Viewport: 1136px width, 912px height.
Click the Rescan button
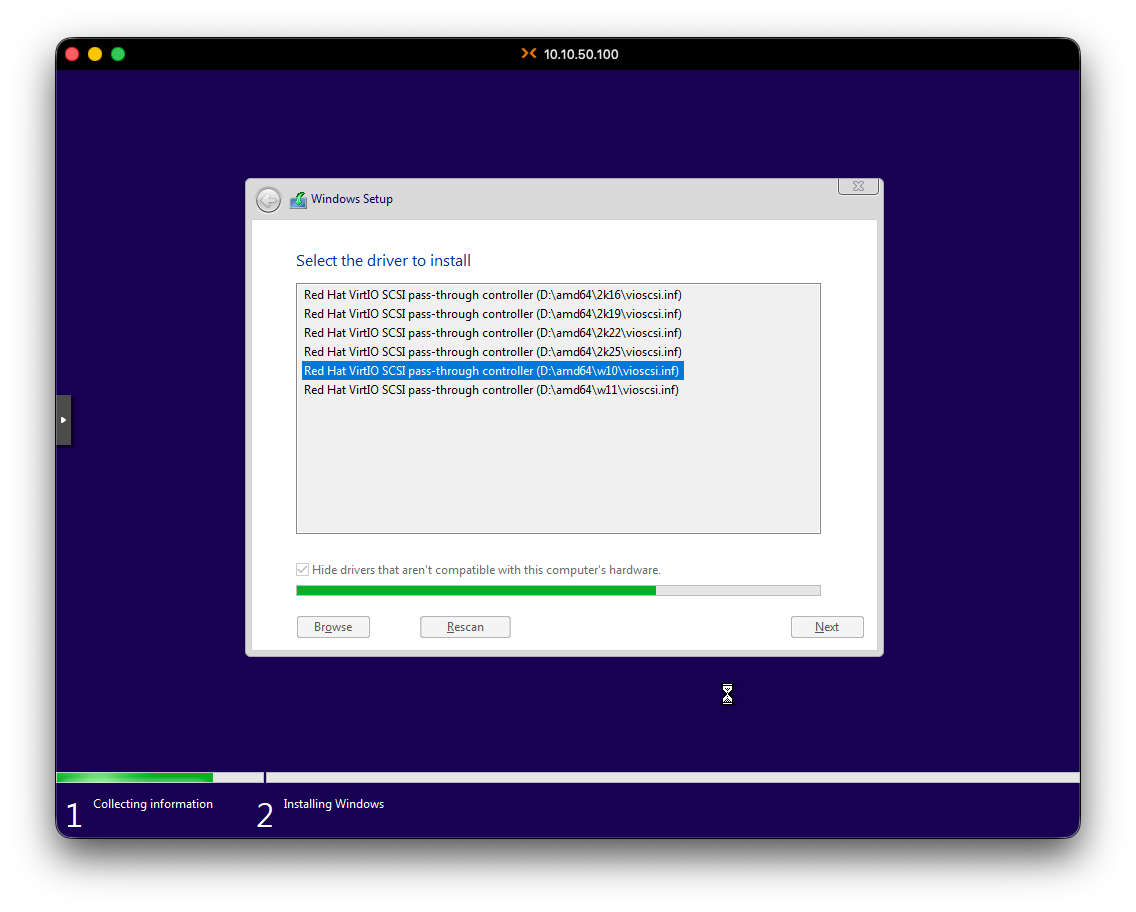point(465,627)
